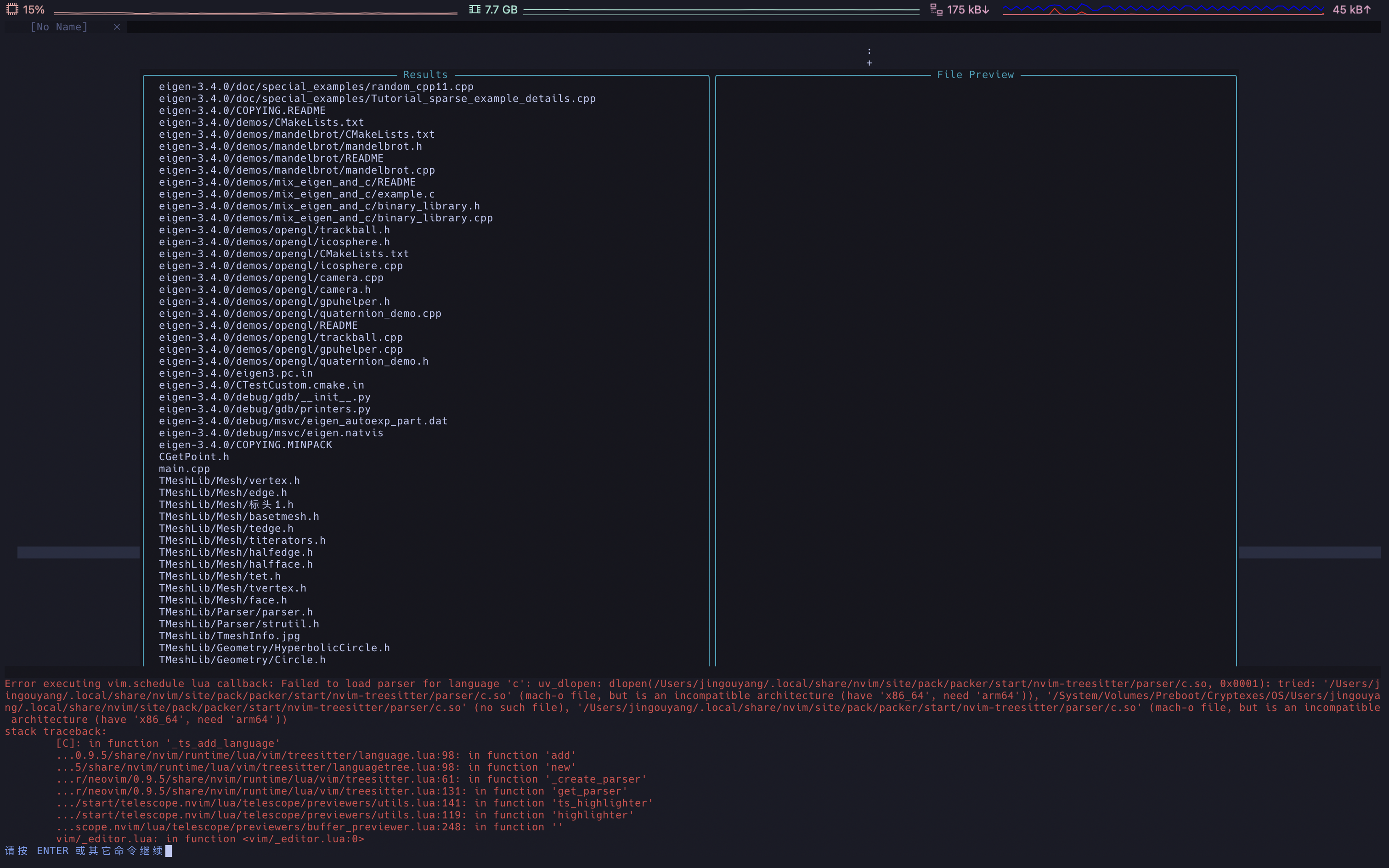This screenshot has width=1389, height=868.
Task: Close the [No Name] tab
Action: pyautogui.click(x=117, y=27)
